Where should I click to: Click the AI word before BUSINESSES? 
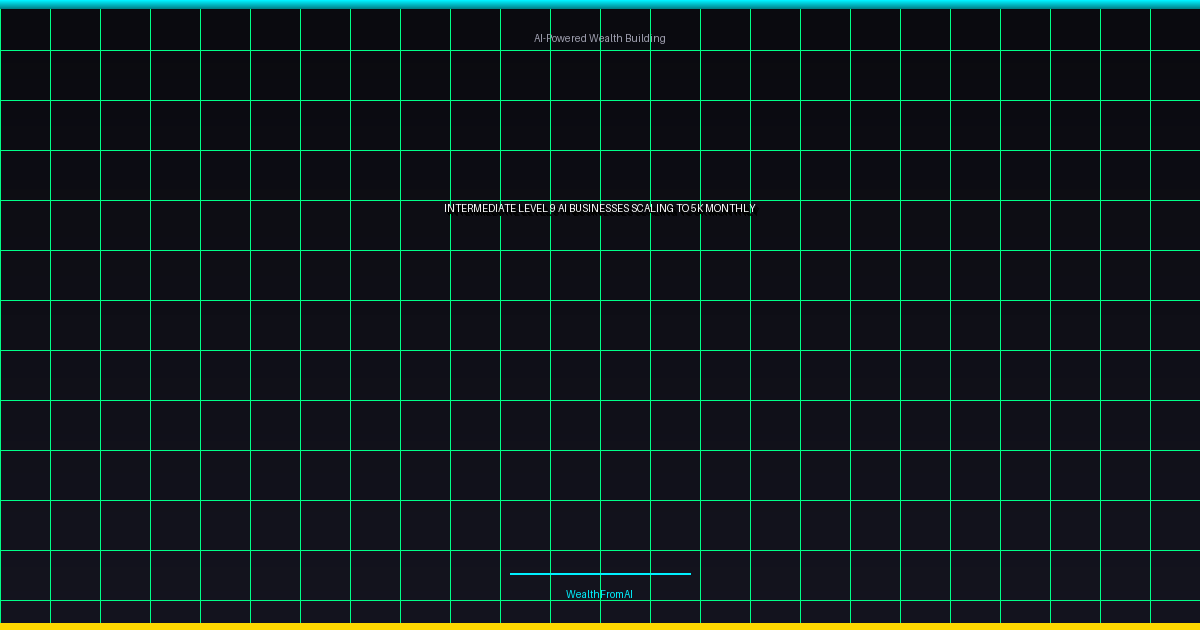pyautogui.click(x=562, y=208)
